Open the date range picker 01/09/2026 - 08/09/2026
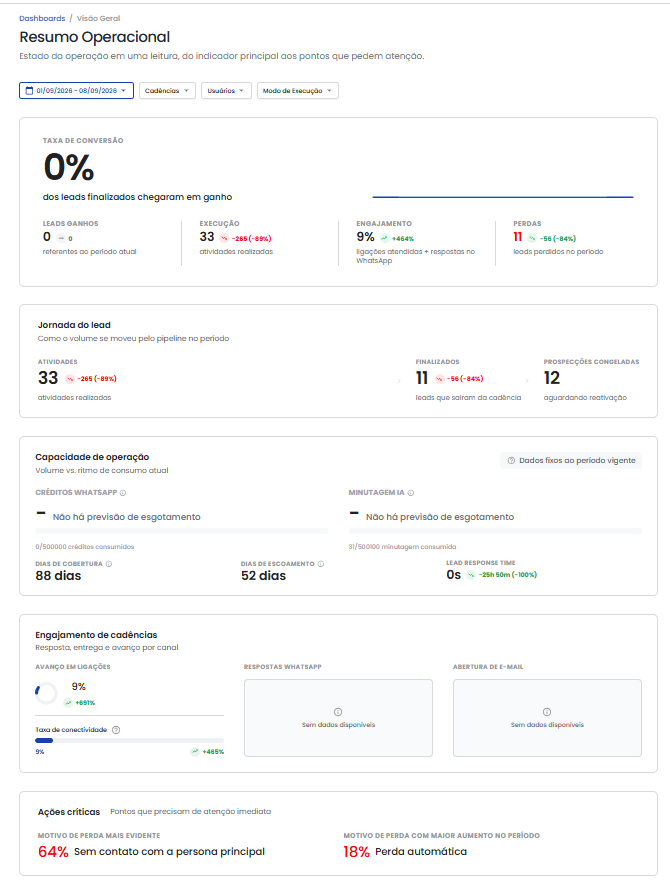 tap(76, 90)
